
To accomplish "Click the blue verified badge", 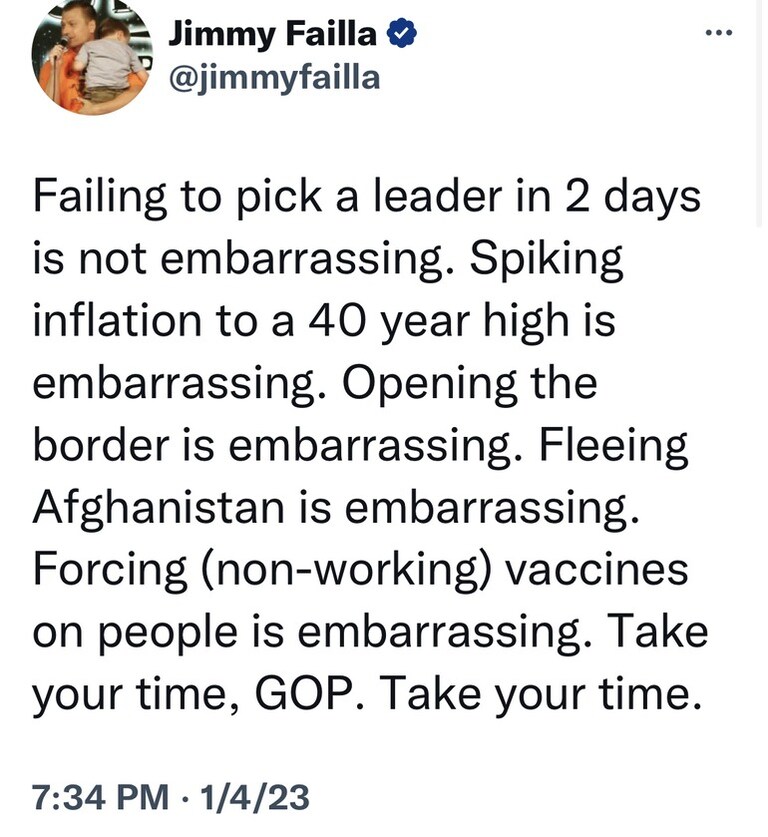I will click(x=398, y=35).
